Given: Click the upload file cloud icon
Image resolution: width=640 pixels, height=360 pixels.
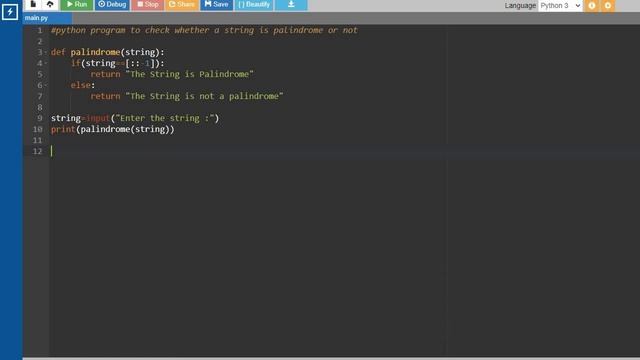Looking at the screenshot, I should coord(50,4).
